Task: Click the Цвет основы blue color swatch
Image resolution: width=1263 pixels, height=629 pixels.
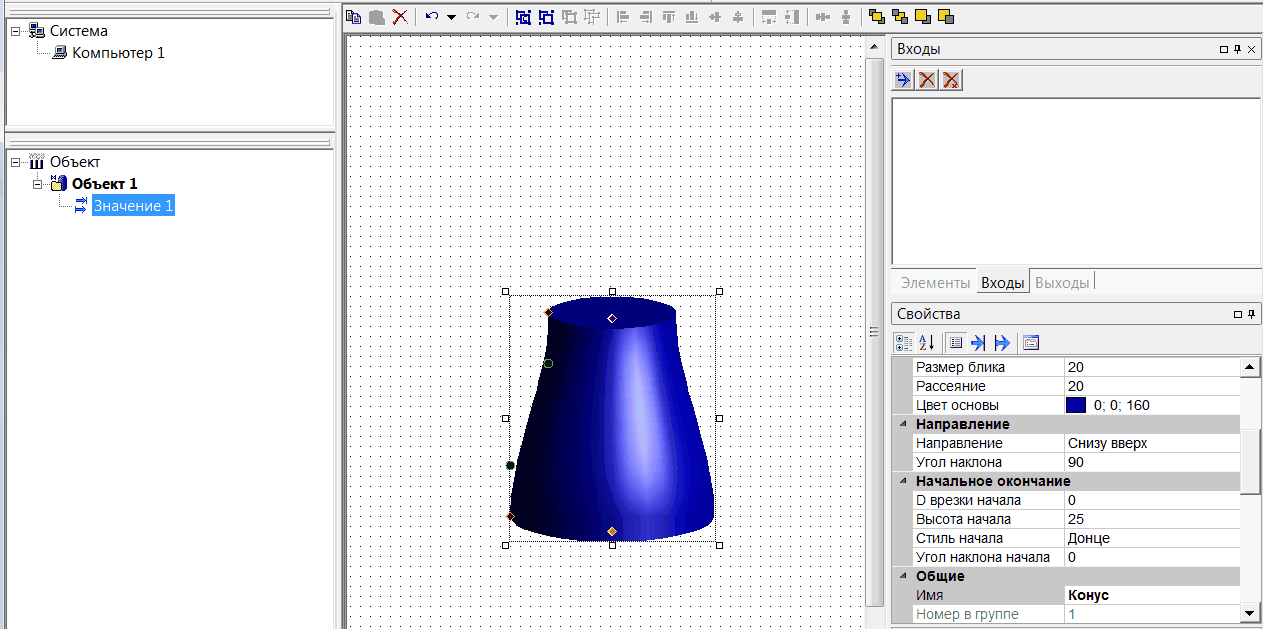Action: [x=1076, y=405]
